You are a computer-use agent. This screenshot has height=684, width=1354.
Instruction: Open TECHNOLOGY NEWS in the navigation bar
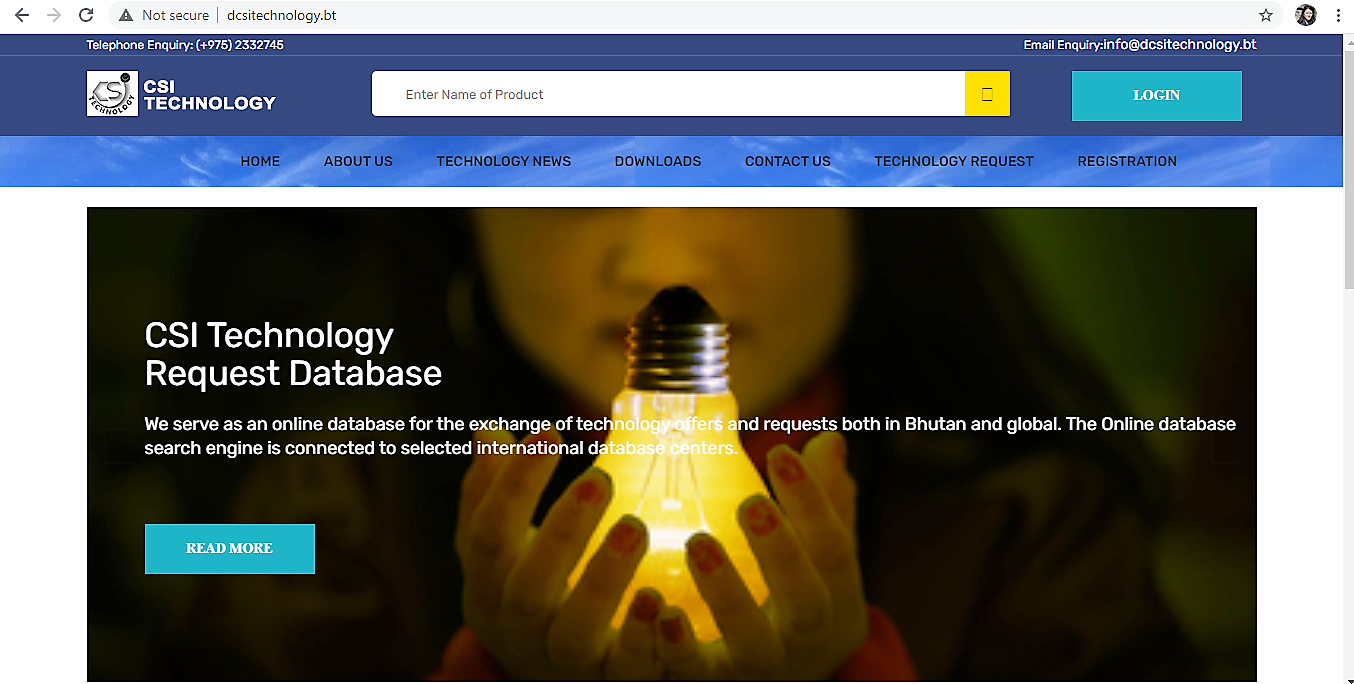[504, 161]
